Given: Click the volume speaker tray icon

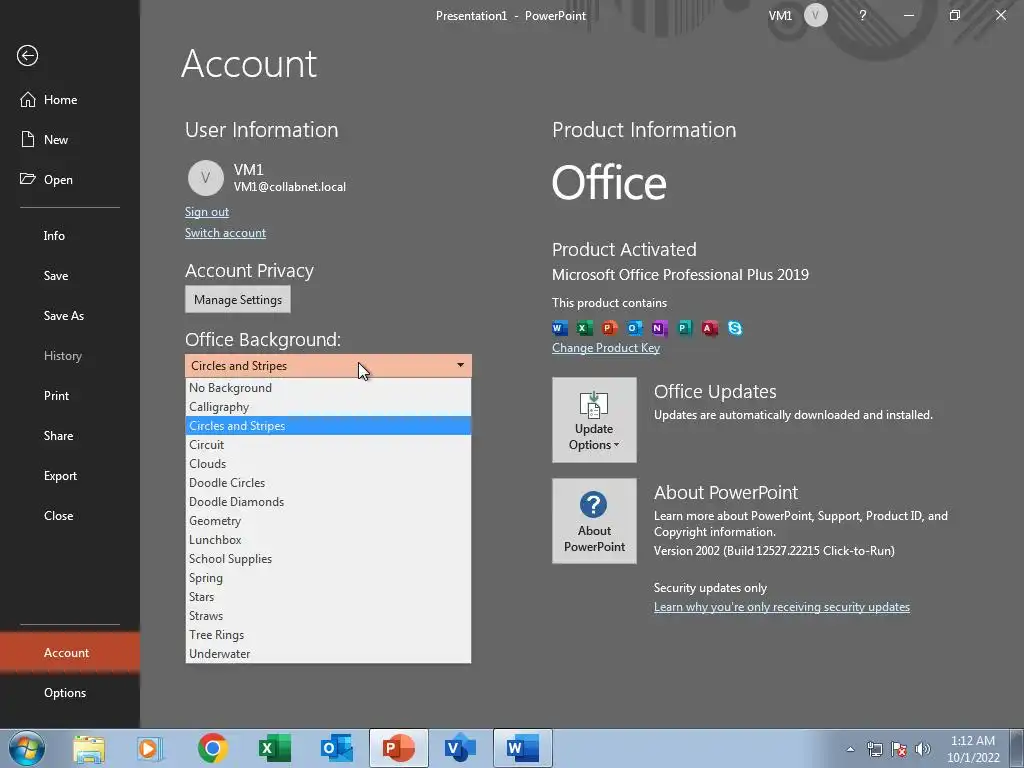Looking at the screenshot, I should [923, 749].
